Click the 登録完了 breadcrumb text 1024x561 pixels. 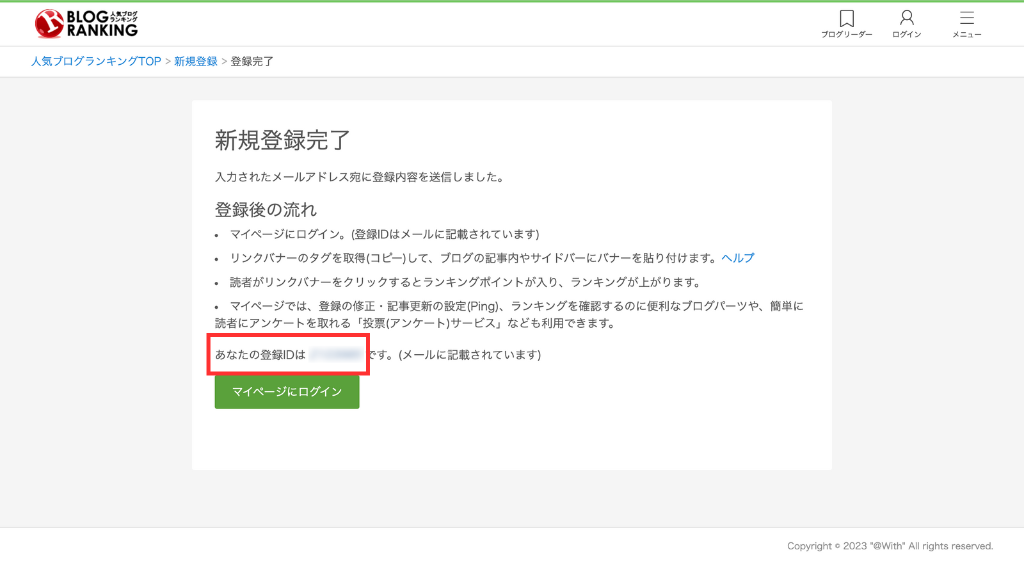pyautogui.click(x=252, y=61)
